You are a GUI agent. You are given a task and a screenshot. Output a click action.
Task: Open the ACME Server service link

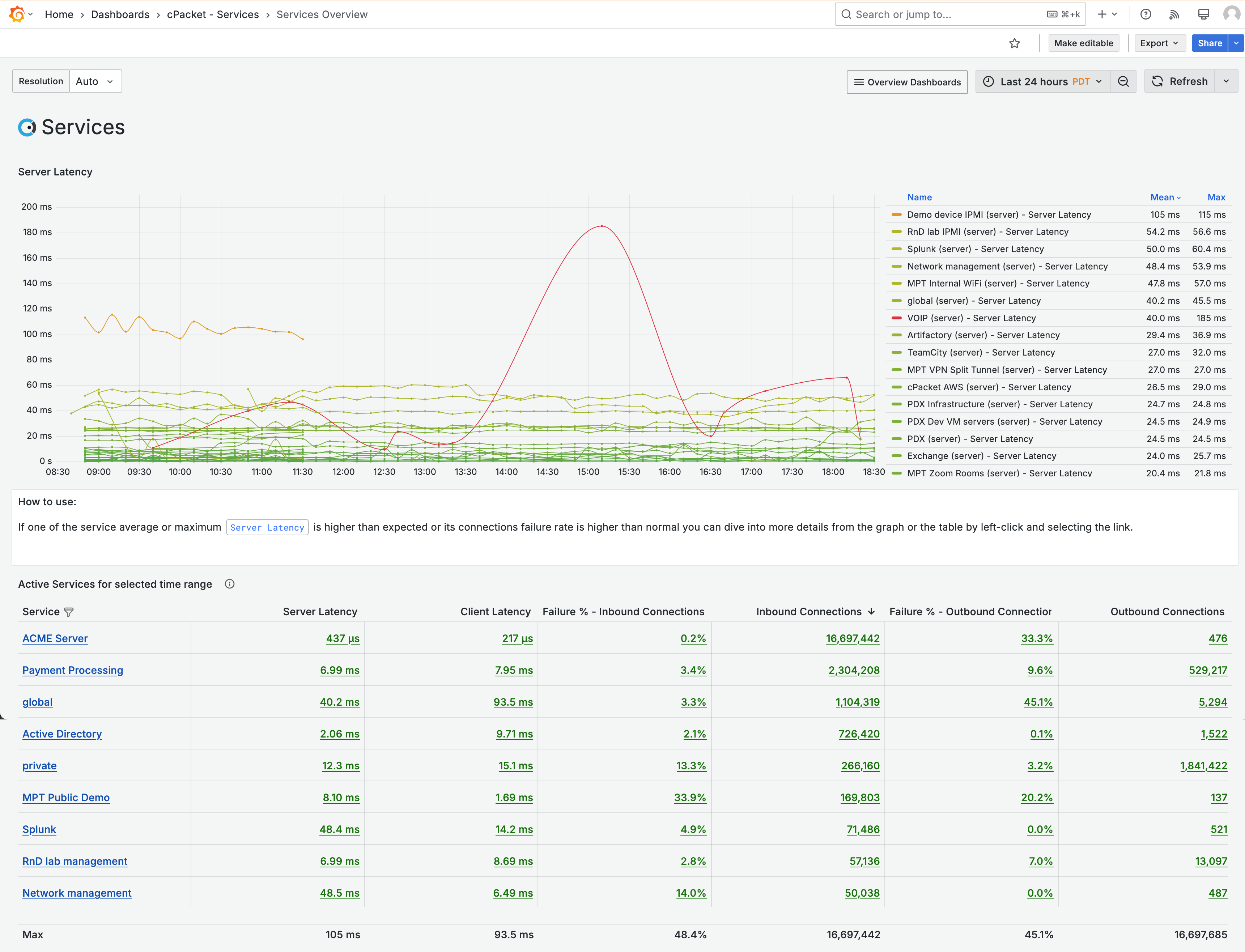click(55, 638)
